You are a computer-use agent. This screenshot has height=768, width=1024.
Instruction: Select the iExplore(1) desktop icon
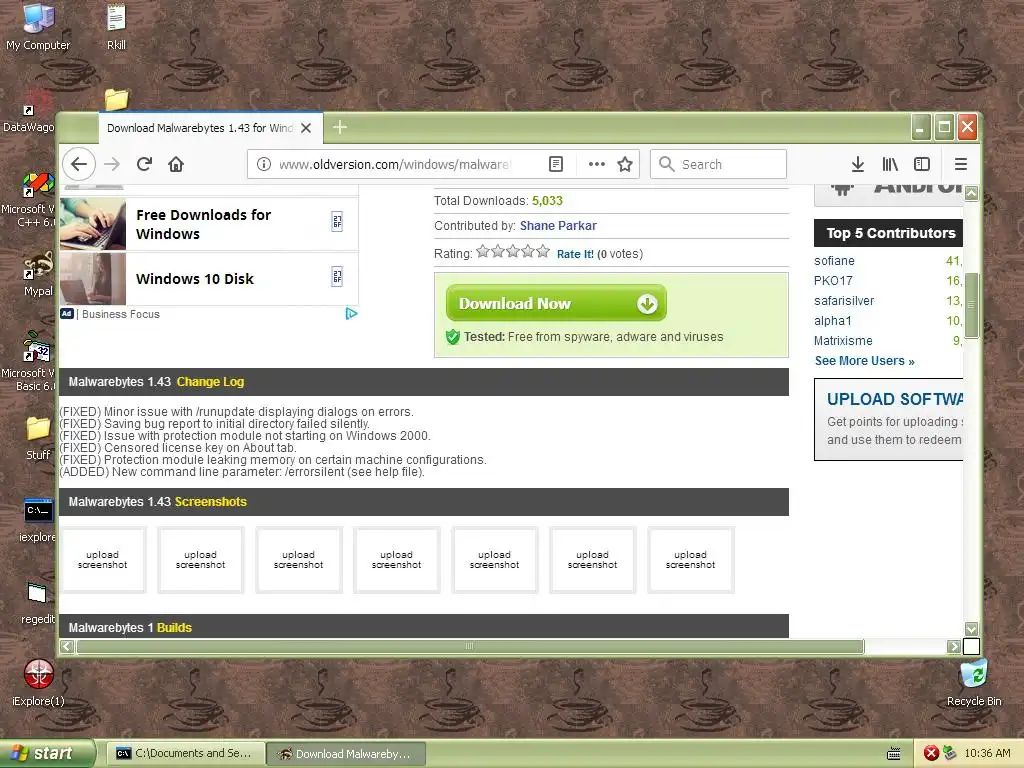coord(38,683)
